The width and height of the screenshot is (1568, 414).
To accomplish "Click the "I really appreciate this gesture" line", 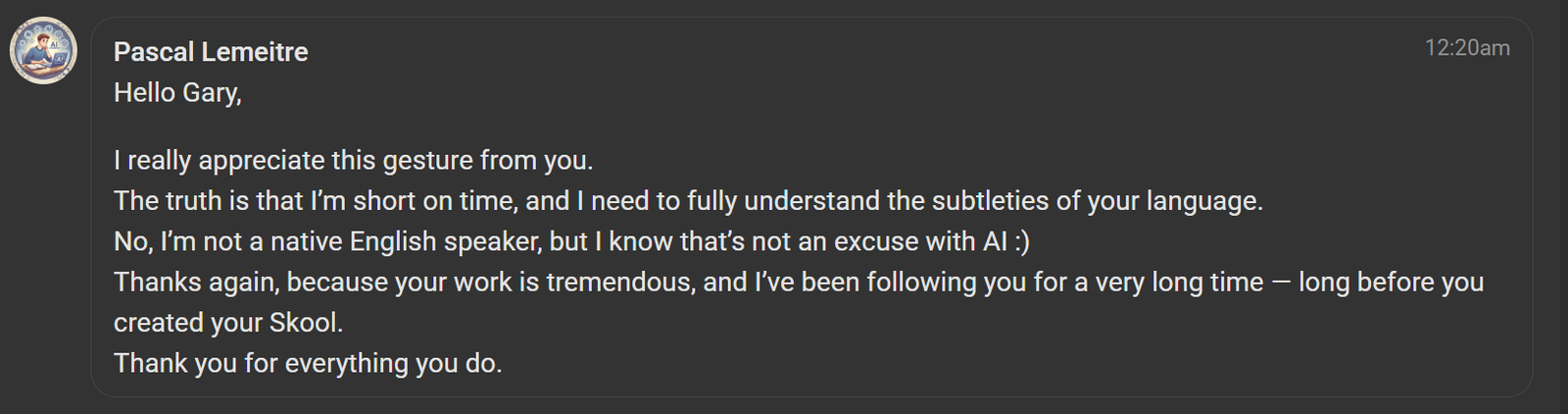I will coord(353,160).
